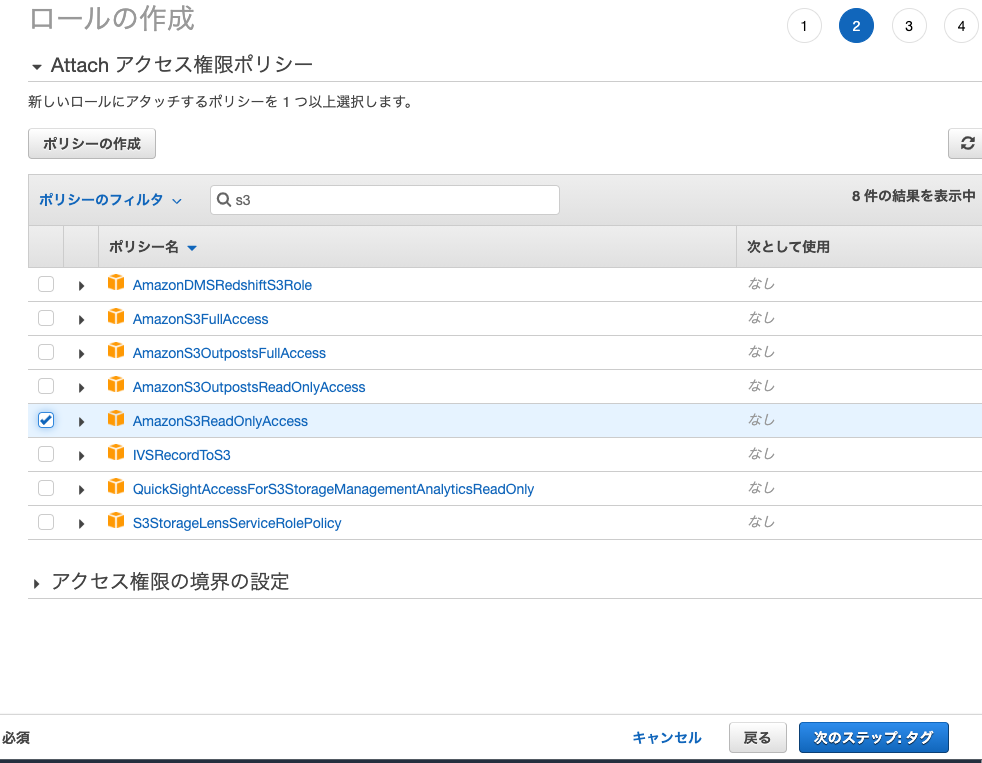The height and width of the screenshot is (763, 982).
Task: Open the AmazonS3OutpostsReadOnlyAccess policy link
Action: pyautogui.click(x=249, y=387)
